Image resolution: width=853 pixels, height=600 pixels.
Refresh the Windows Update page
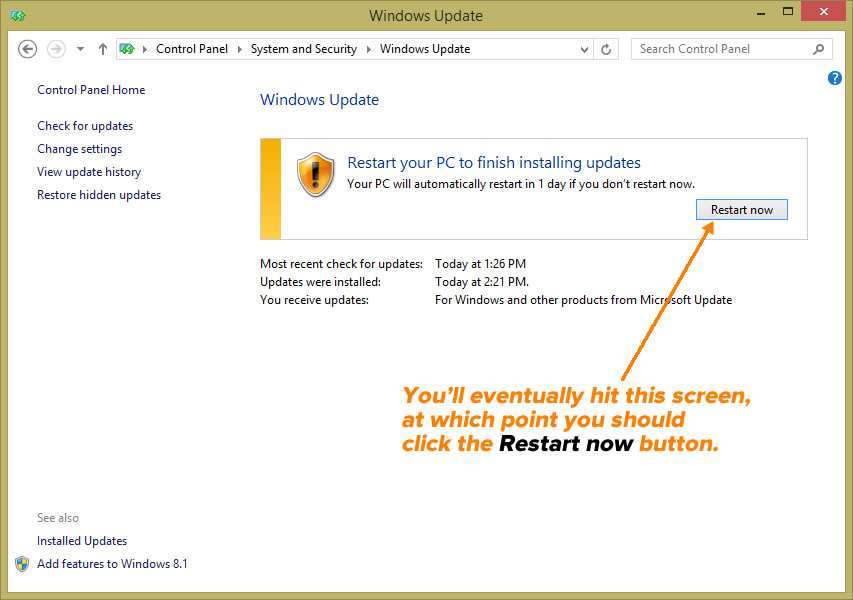pos(606,50)
